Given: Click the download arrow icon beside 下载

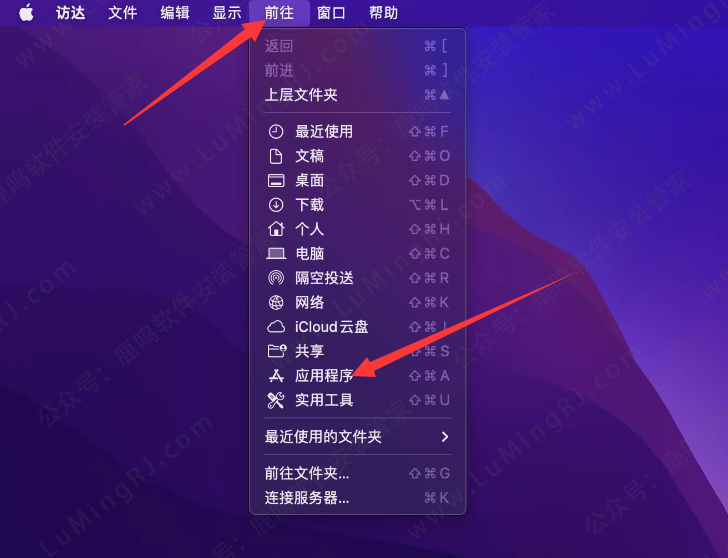Looking at the screenshot, I should point(276,205).
